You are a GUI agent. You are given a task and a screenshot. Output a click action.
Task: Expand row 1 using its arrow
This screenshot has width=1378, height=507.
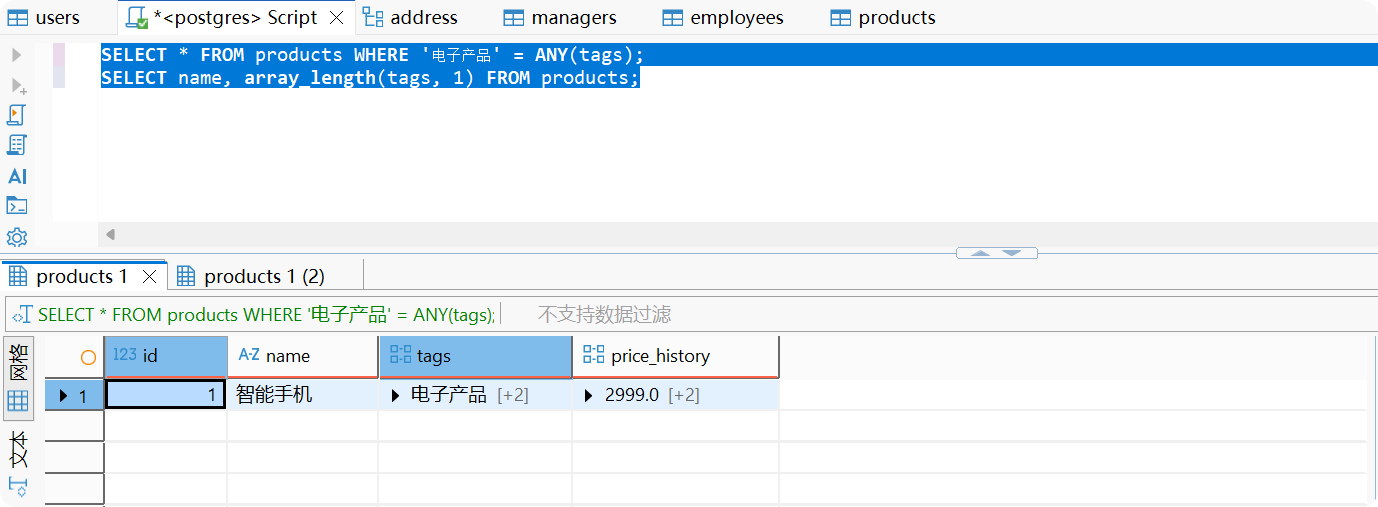64,396
